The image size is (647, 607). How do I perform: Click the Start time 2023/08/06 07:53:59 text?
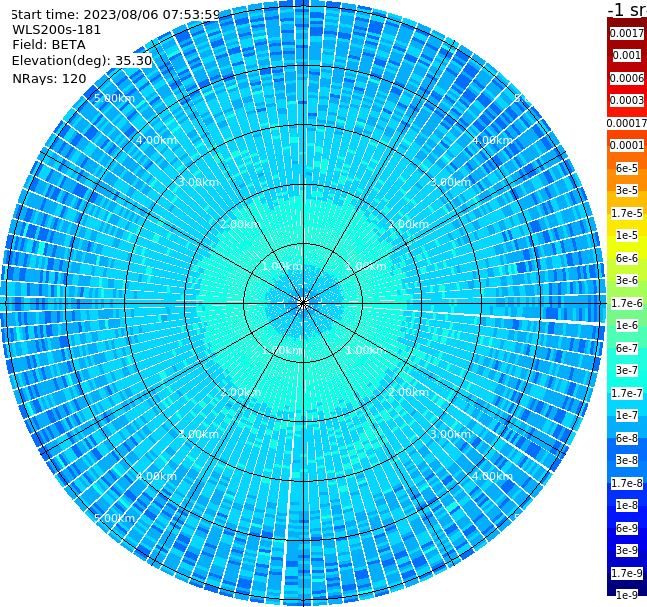pyautogui.click(x=115, y=15)
